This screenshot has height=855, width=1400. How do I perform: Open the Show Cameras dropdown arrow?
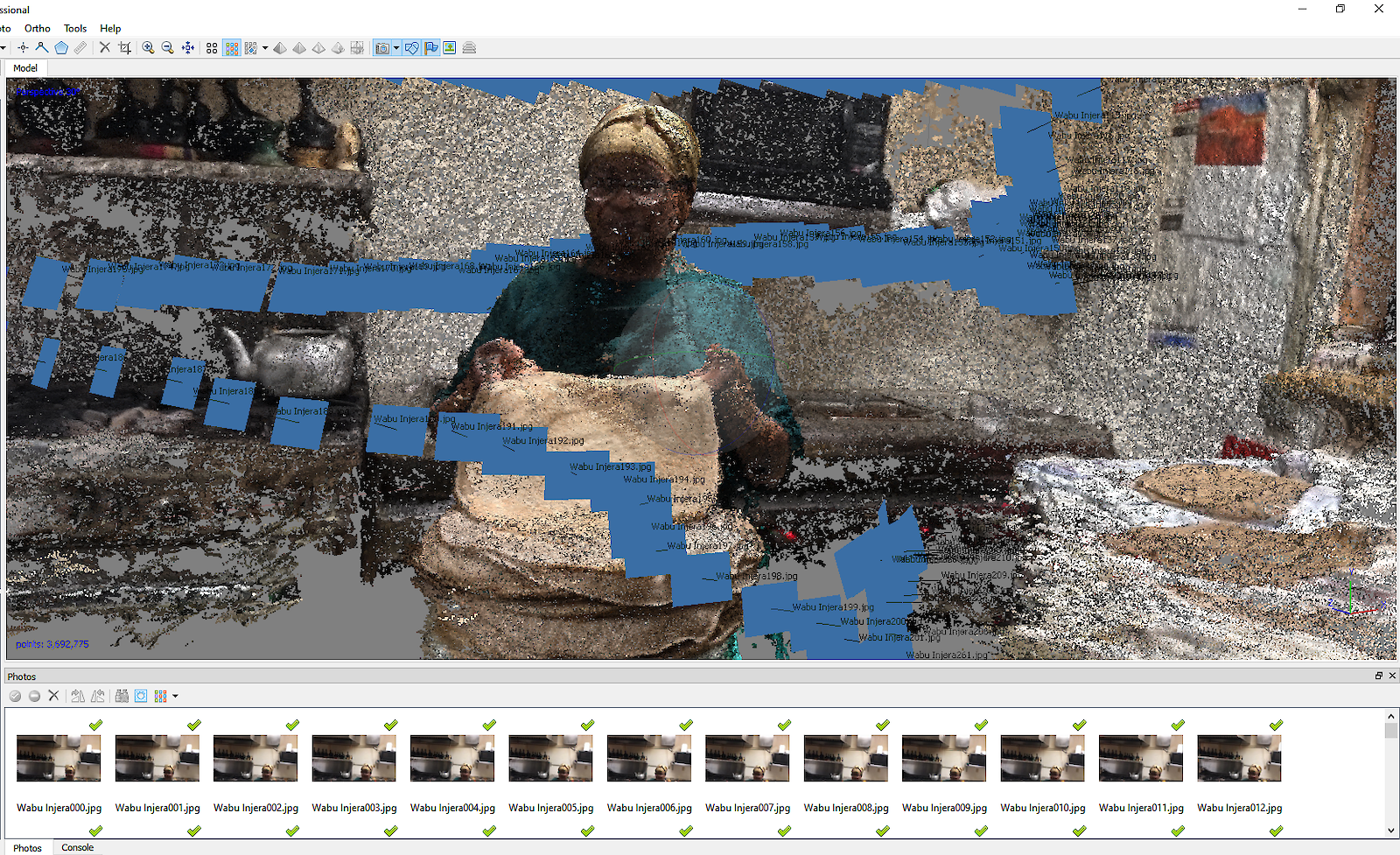(x=396, y=48)
